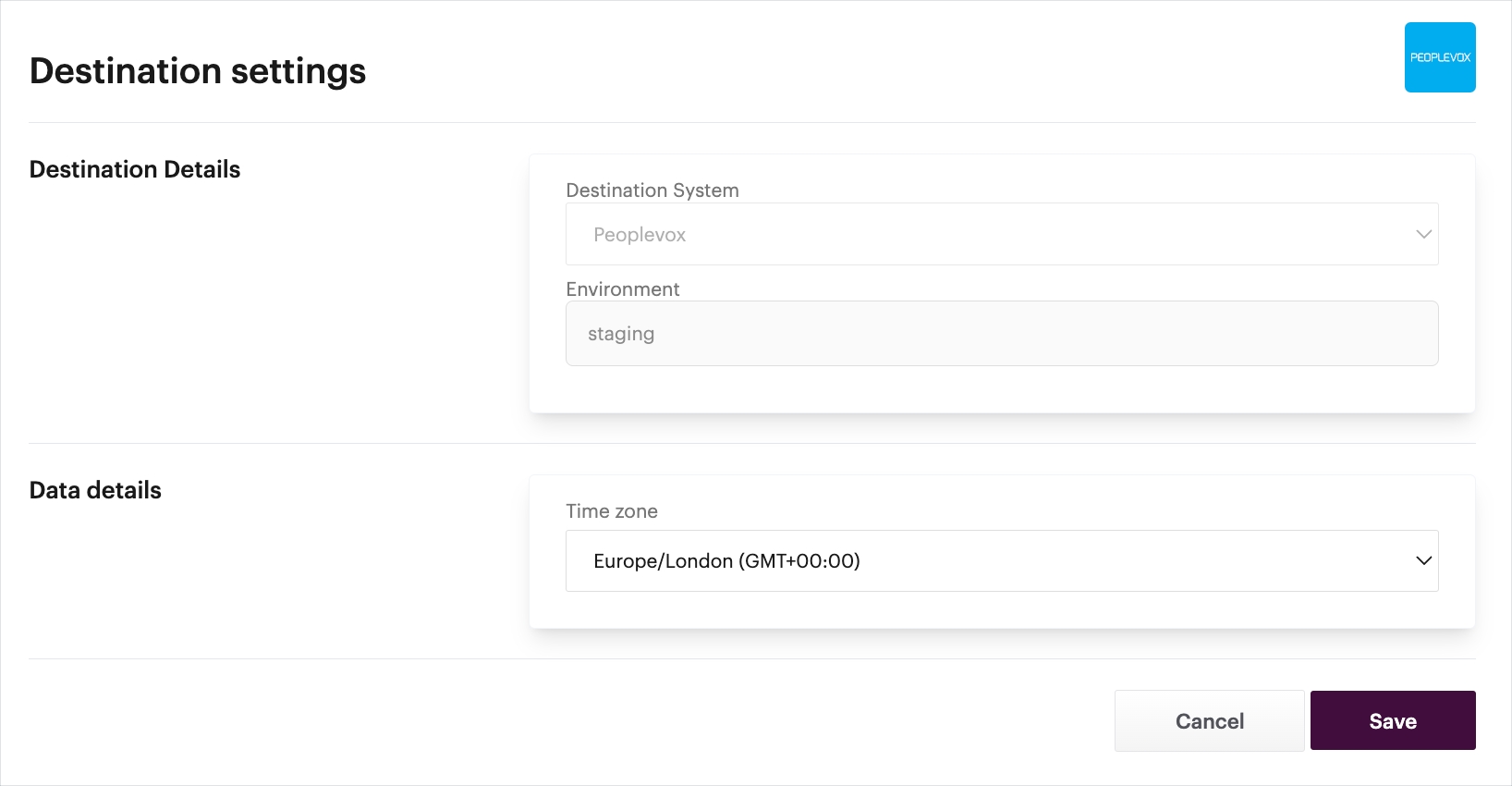The height and width of the screenshot is (786, 1512).
Task: Select the Destination Details section heading
Action: coord(135,169)
